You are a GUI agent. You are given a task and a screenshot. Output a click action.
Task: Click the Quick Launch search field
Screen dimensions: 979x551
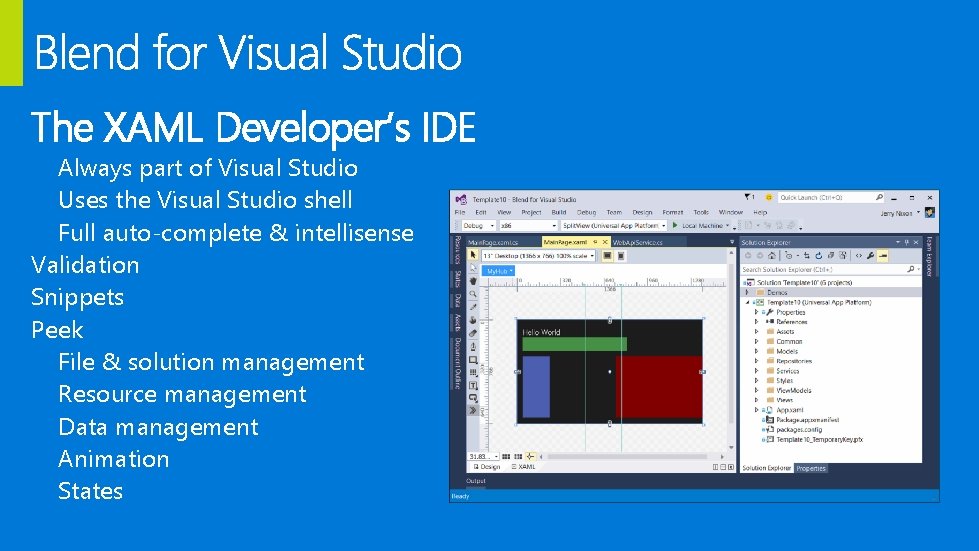pyautogui.click(x=830, y=197)
